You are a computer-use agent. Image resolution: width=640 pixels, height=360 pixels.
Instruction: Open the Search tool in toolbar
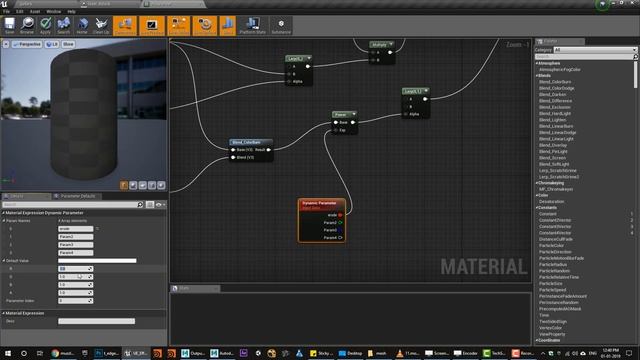pyautogui.click(x=63, y=25)
